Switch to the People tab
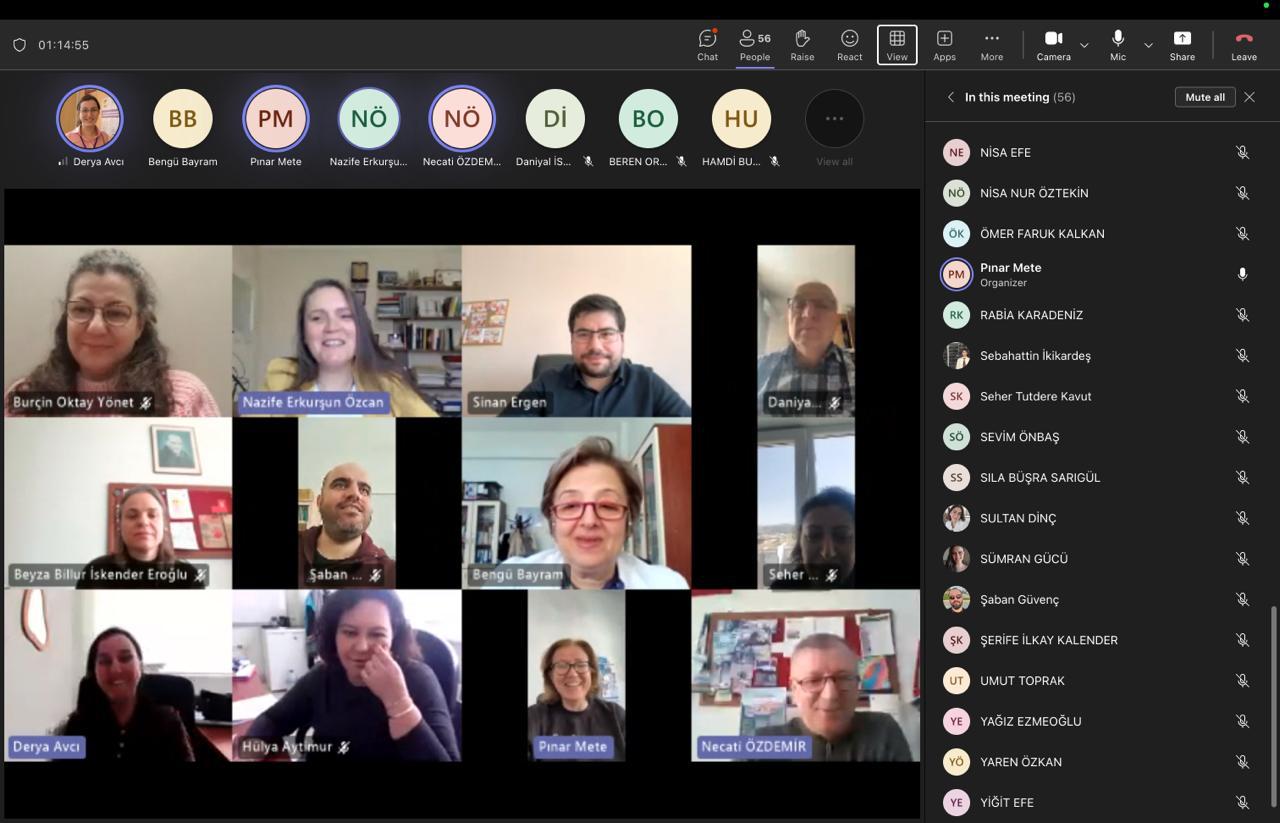Viewport: 1280px width, 823px height. 755,45
